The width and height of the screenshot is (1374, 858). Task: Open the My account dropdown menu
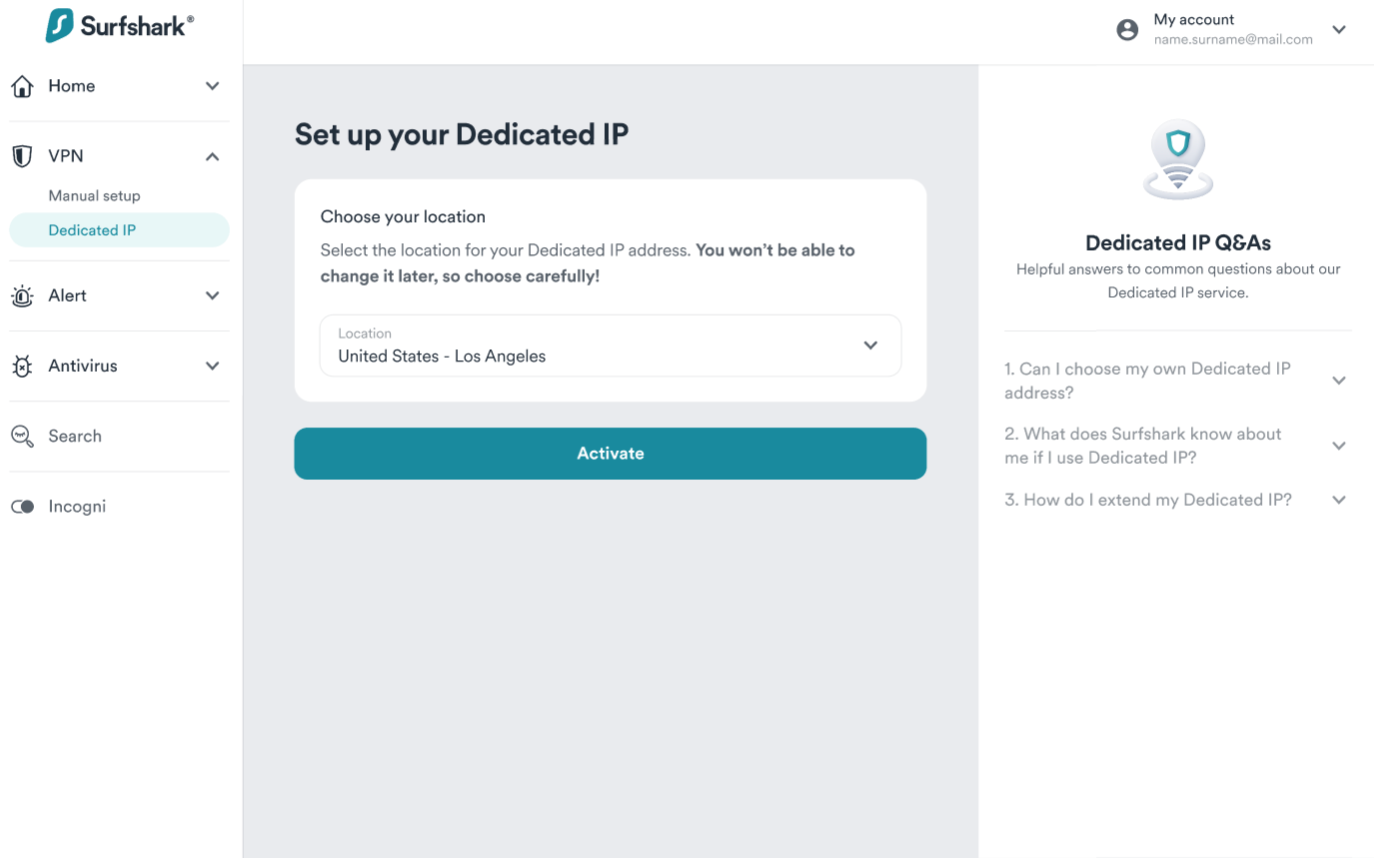[x=1339, y=30]
